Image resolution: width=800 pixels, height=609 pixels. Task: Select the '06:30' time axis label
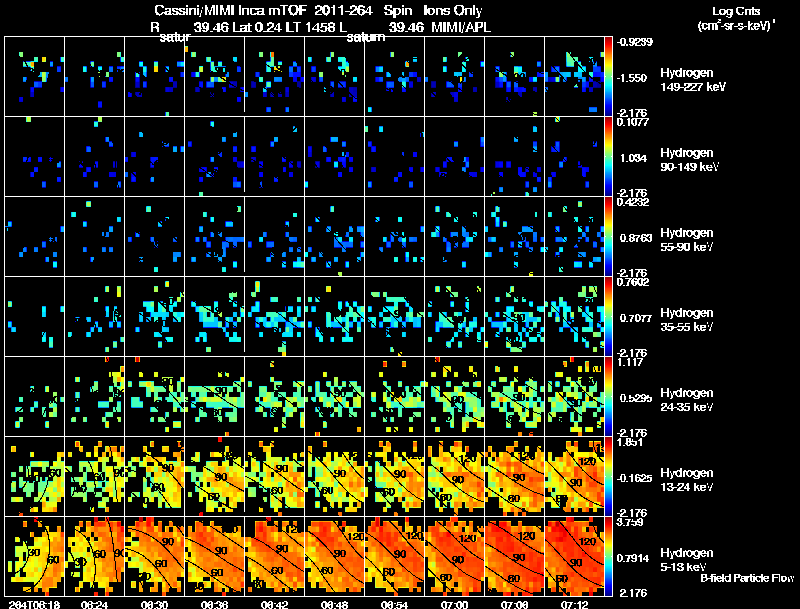click(x=154, y=604)
